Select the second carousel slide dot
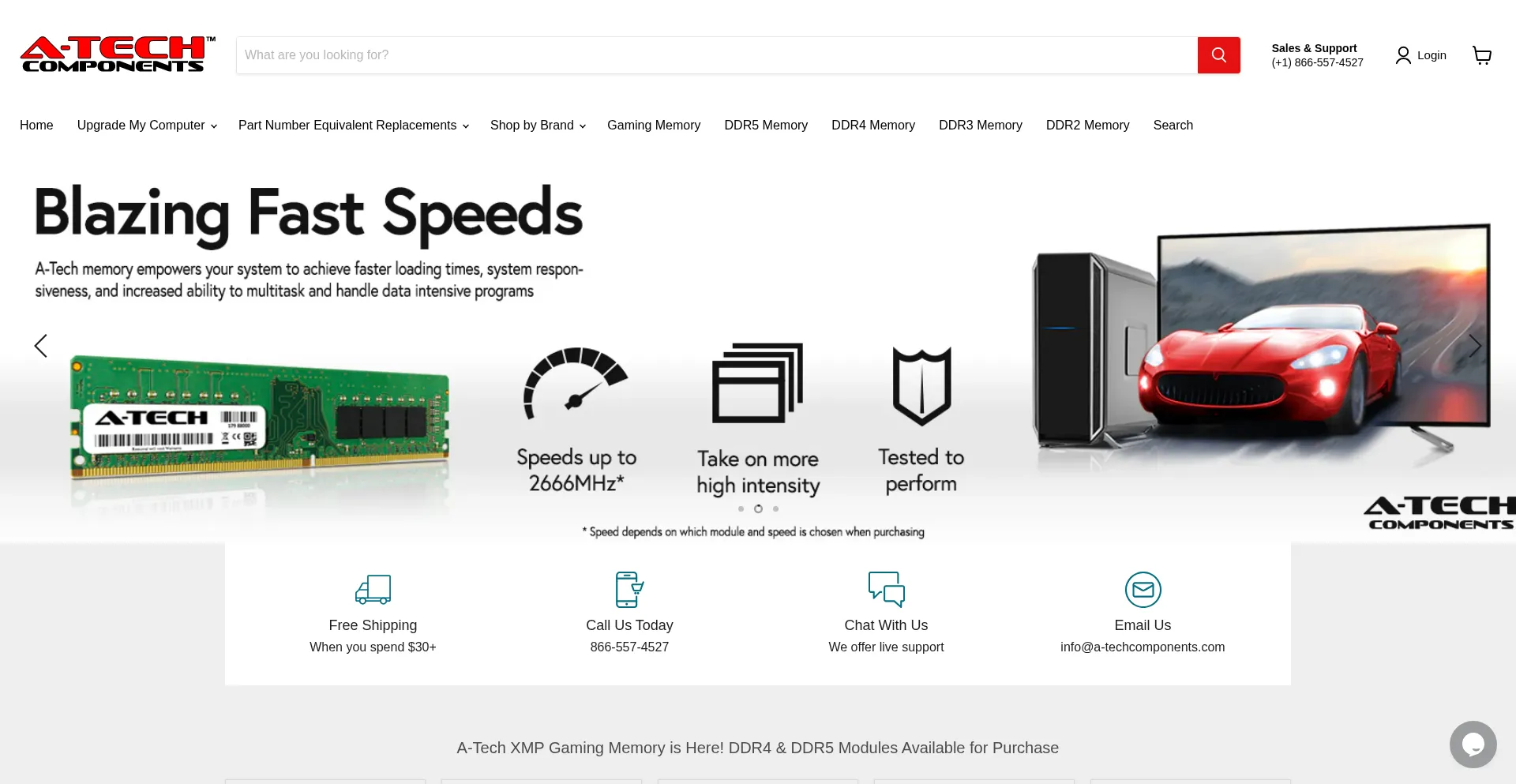 pyautogui.click(x=758, y=509)
